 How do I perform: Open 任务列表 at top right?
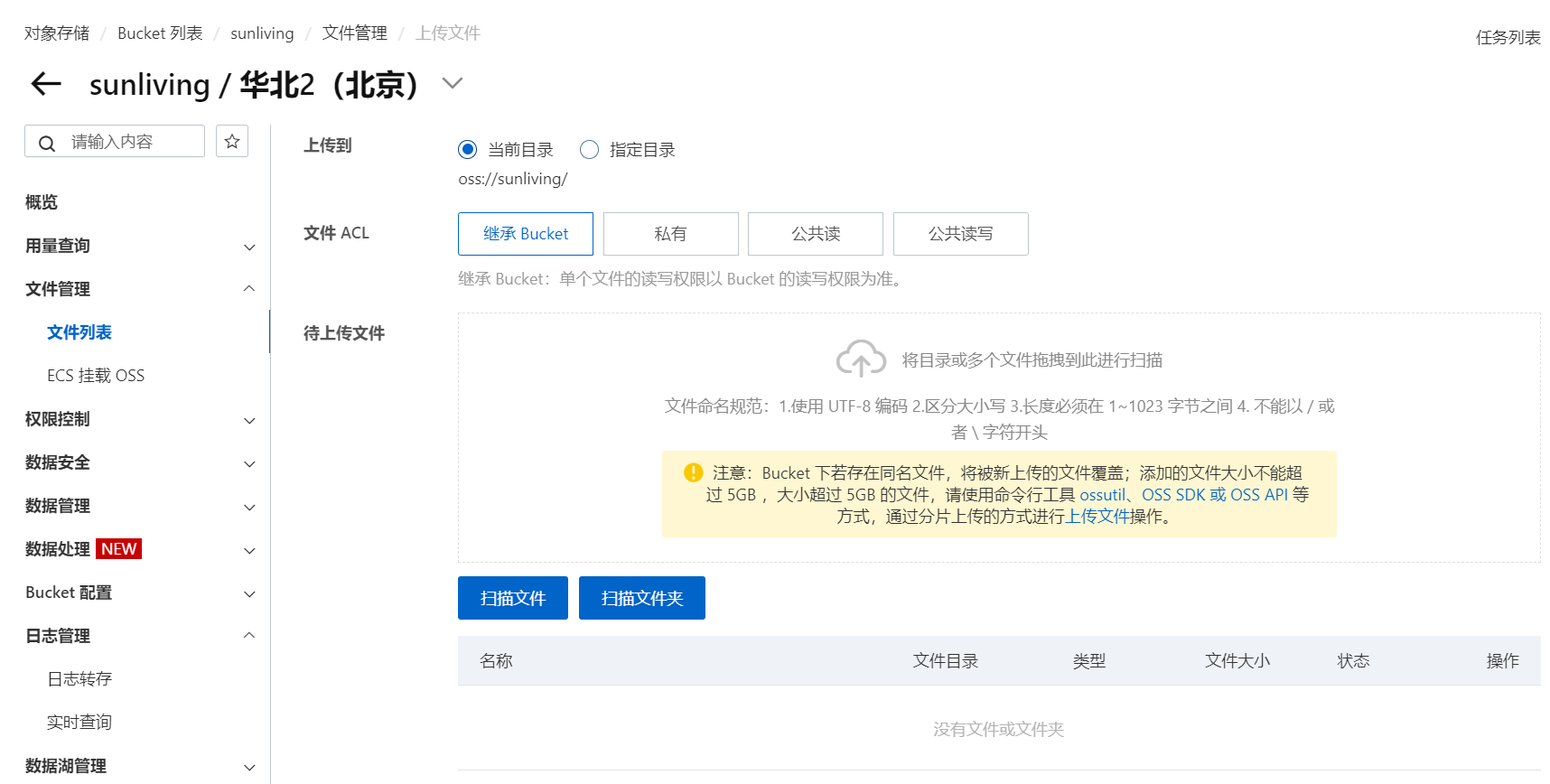click(1508, 38)
